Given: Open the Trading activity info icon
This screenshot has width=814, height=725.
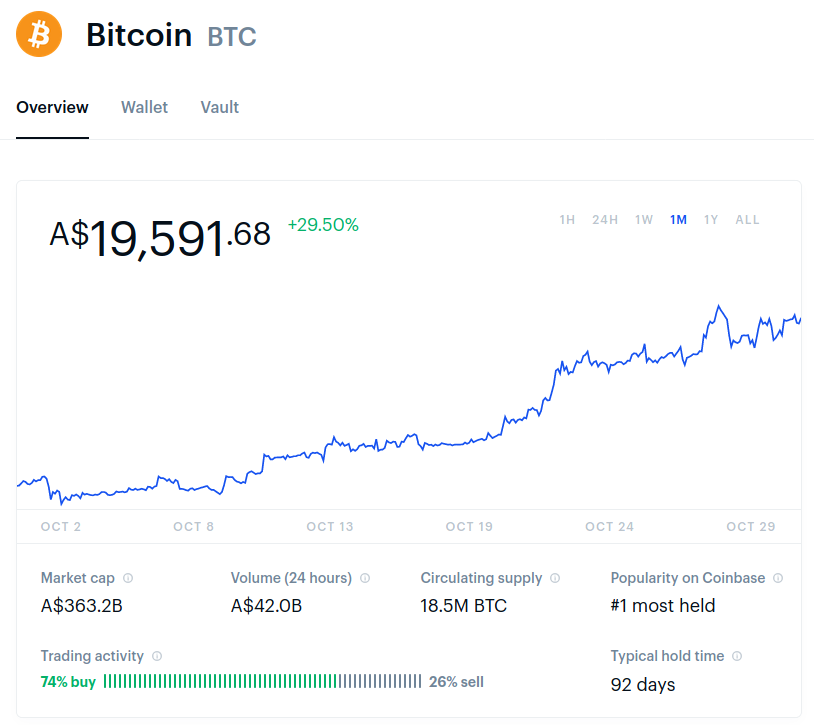Looking at the screenshot, I should click(157, 656).
